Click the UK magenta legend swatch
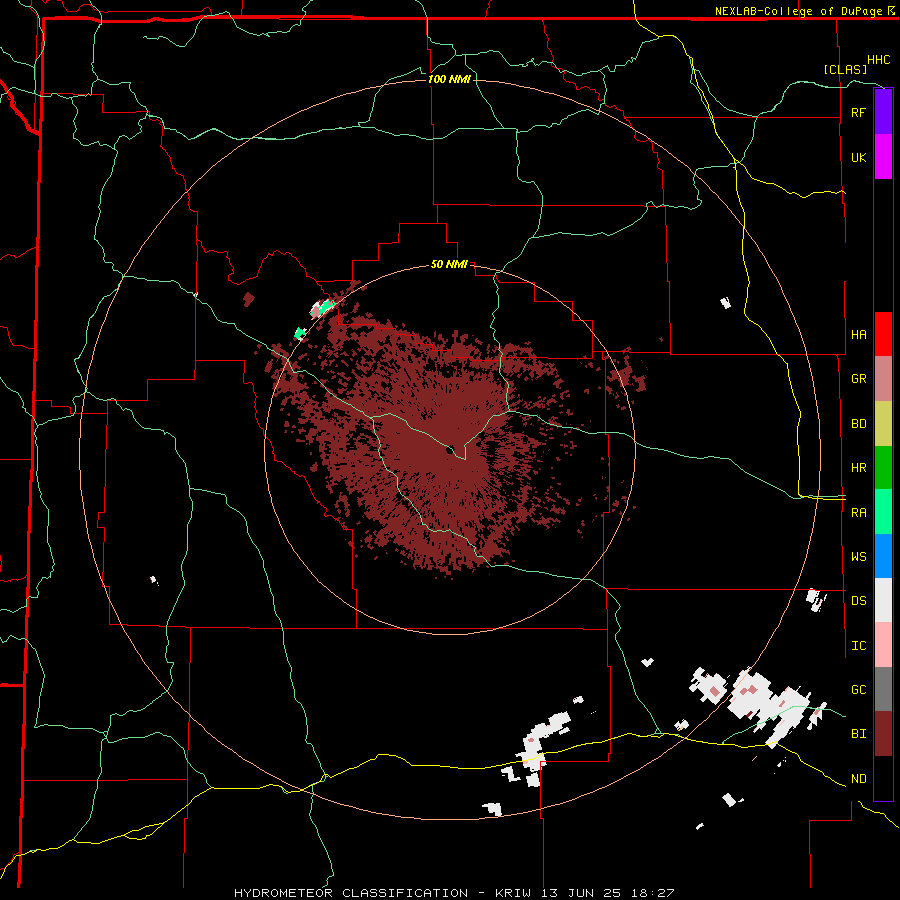The image size is (900, 900). click(x=883, y=157)
